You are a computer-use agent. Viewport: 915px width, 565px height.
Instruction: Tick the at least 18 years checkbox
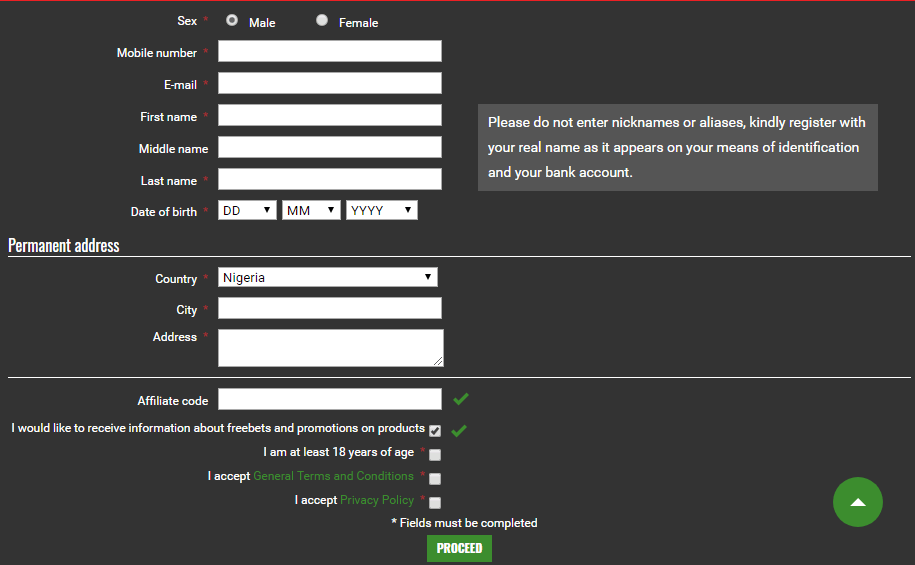pos(435,455)
